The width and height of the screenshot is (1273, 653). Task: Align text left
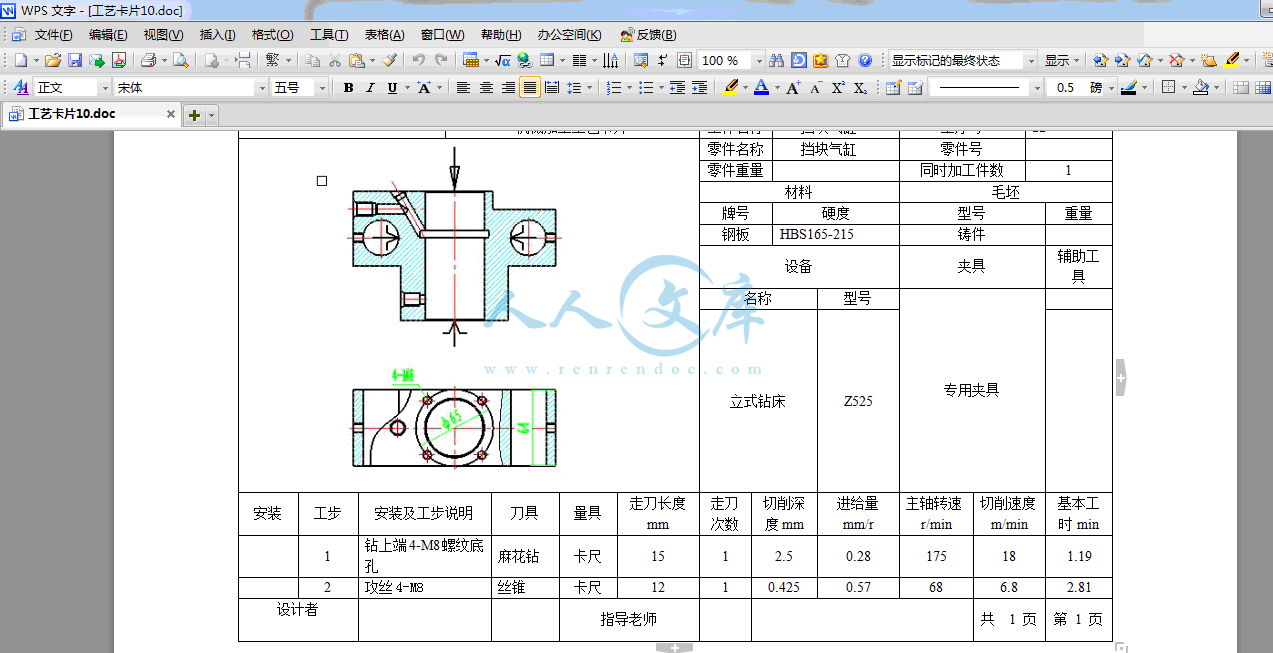pos(463,87)
